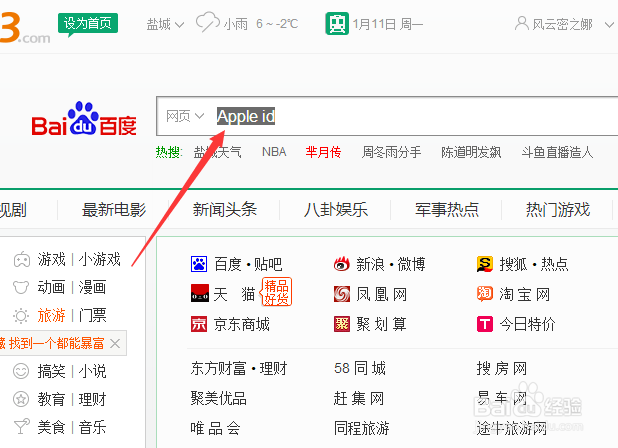Viewport: 618px width, 448px height.
Task: Open the 唯品会 link
Action: click(x=216, y=428)
